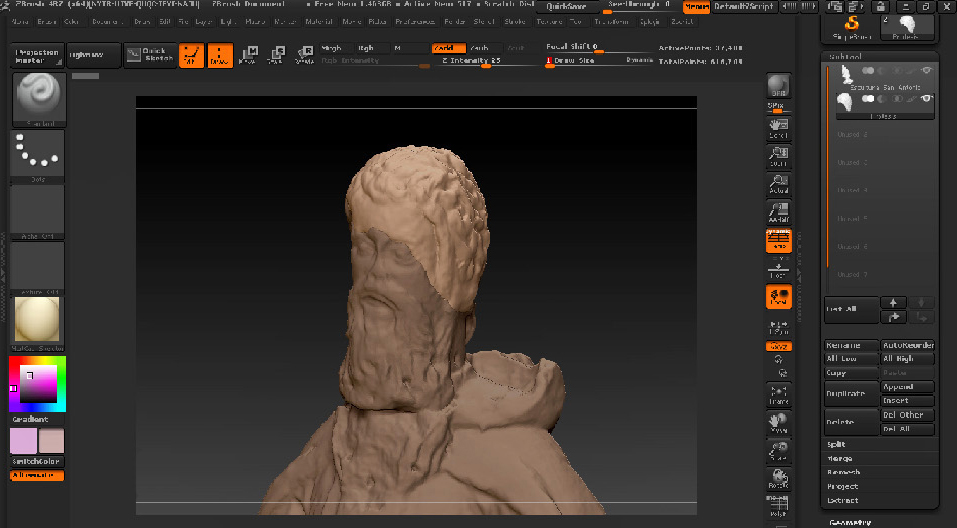This screenshot has height=528, width=957.
Task: Click the Actual size icon
Action: coord(778,184)
